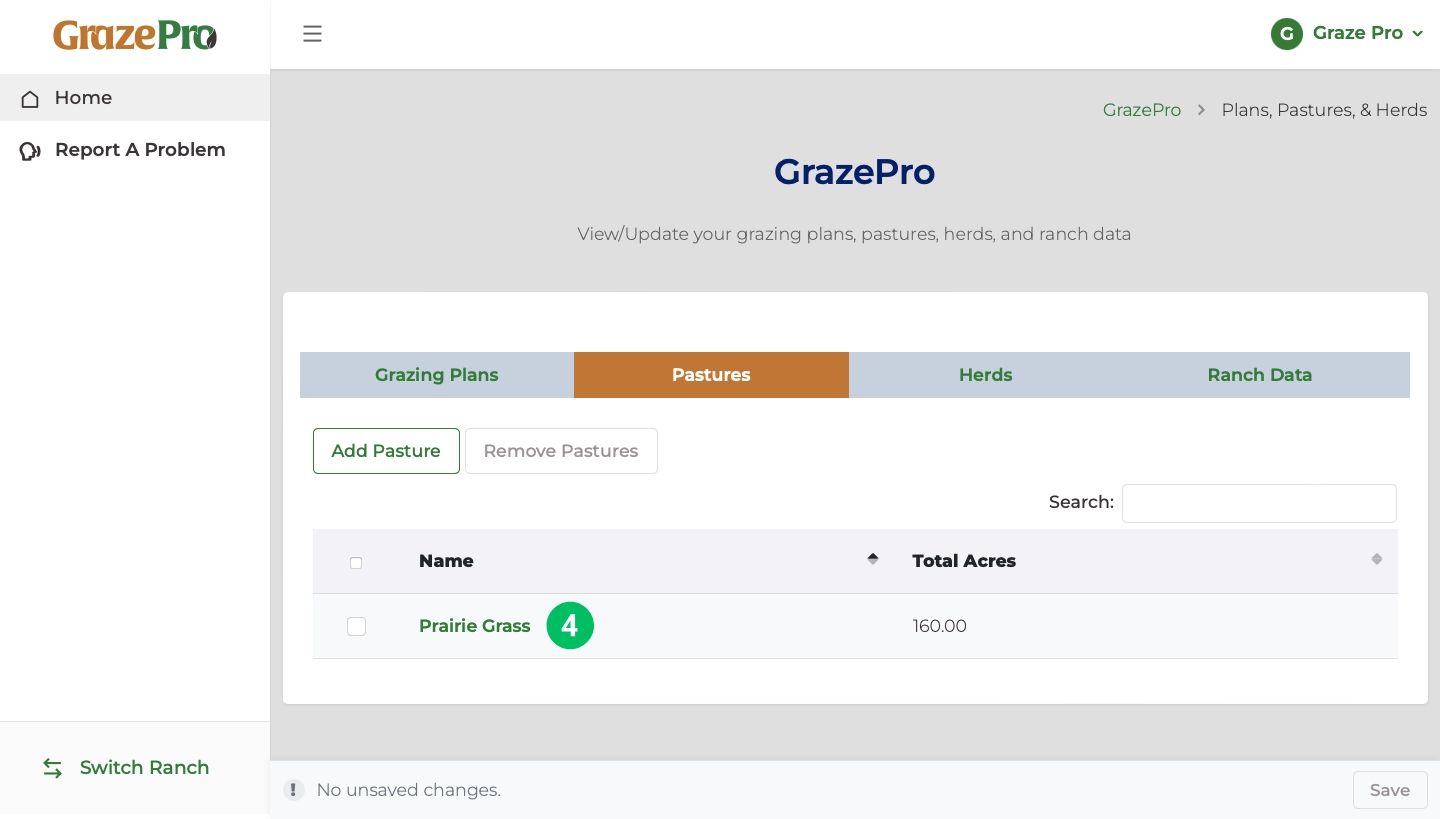1440x819 pixels.
Task: Open the Prairie Grass pasture link
Action: click(475, 626)
